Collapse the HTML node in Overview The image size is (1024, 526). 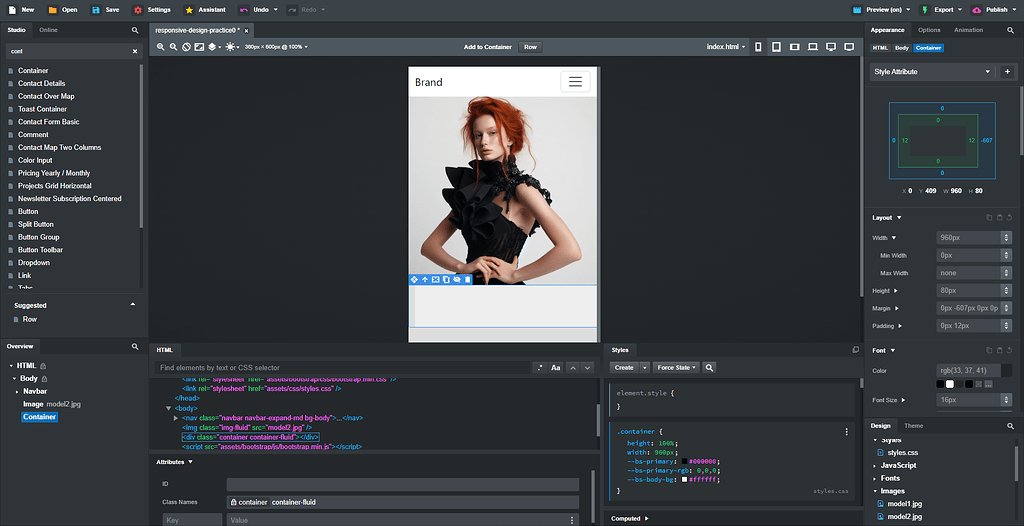click(11, 366)
